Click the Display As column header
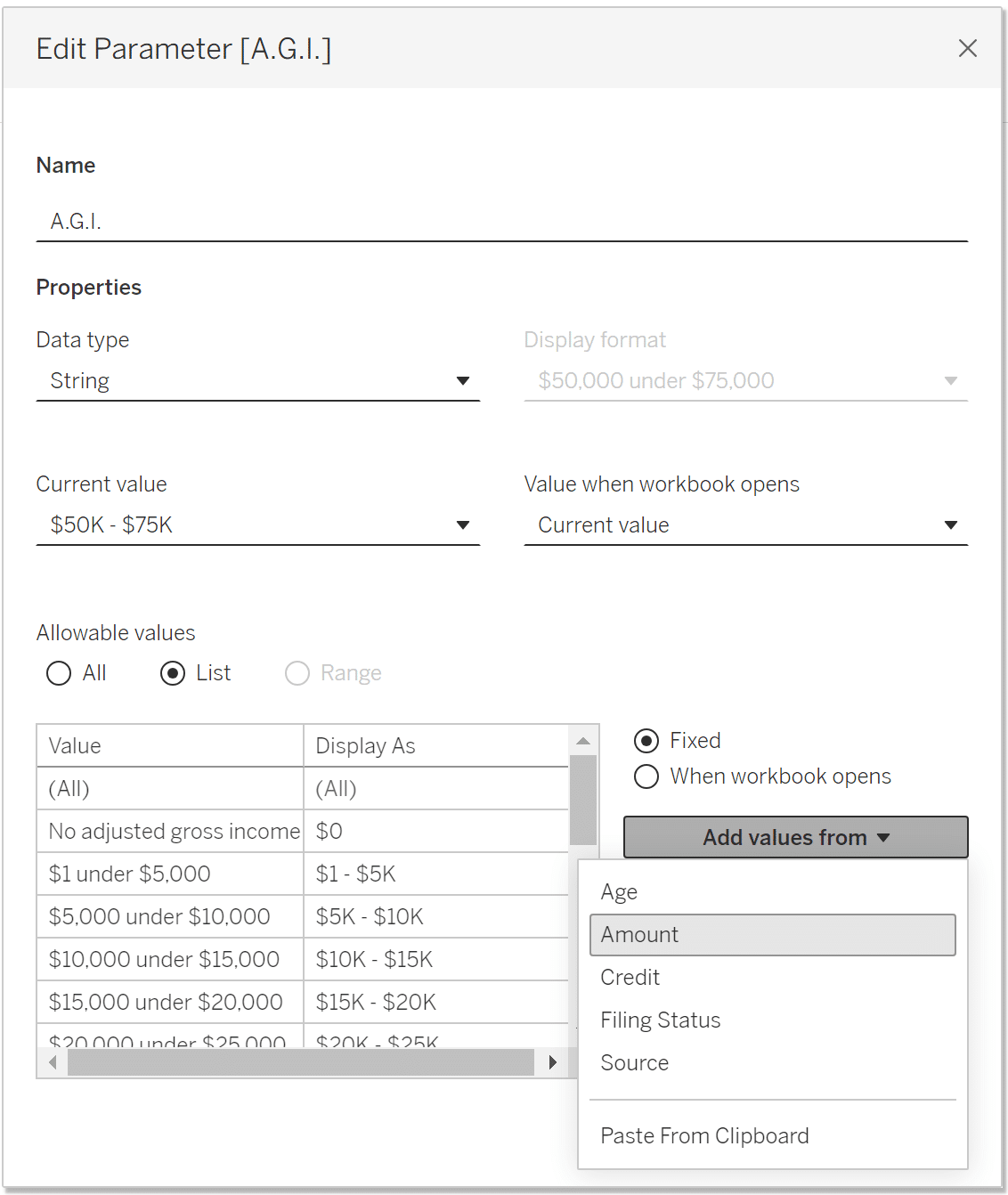Viewport: 1008px width, 1195px height. pos(436,746)
